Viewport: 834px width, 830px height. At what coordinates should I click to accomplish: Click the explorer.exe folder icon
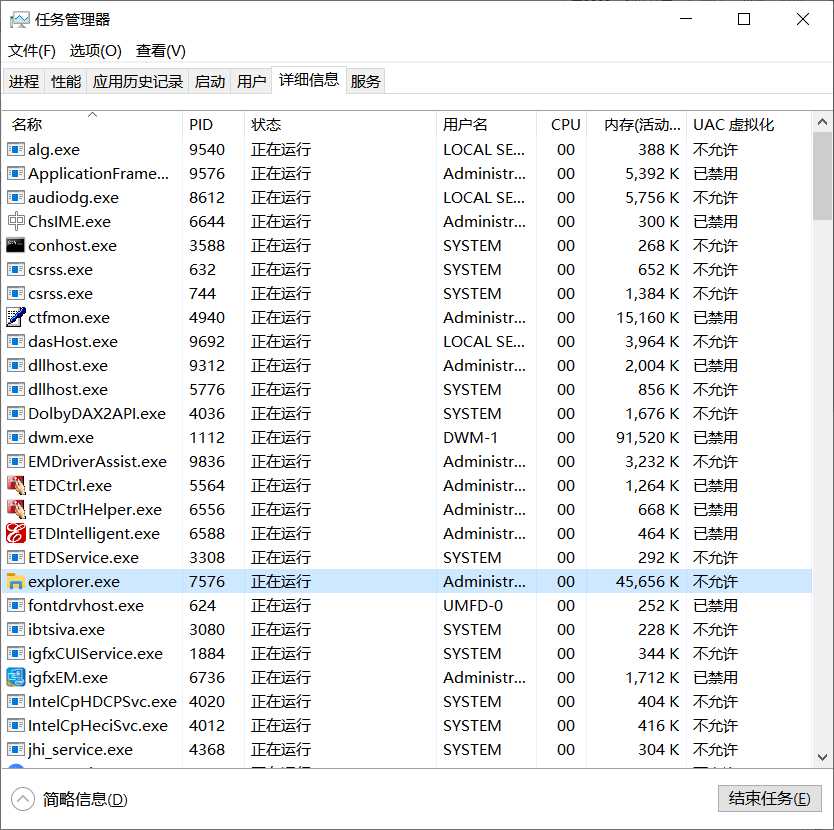coord(15,582)
